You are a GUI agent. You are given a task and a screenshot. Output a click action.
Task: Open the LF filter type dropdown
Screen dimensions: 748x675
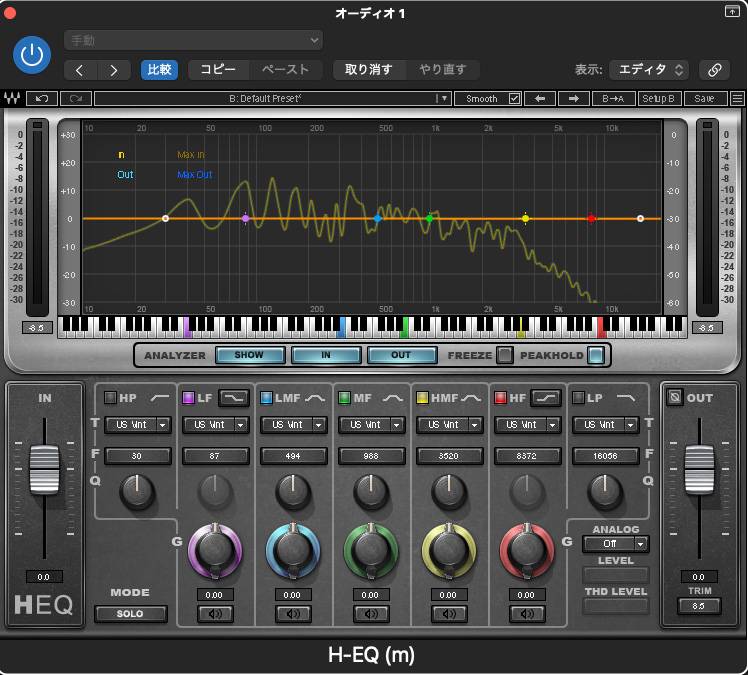216,425
